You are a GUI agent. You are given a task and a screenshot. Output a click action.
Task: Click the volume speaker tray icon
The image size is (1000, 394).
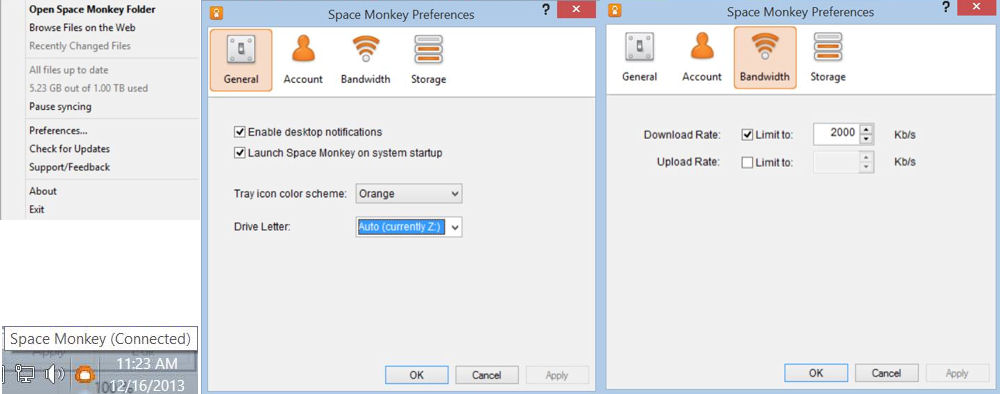click(x=54, y=375)
